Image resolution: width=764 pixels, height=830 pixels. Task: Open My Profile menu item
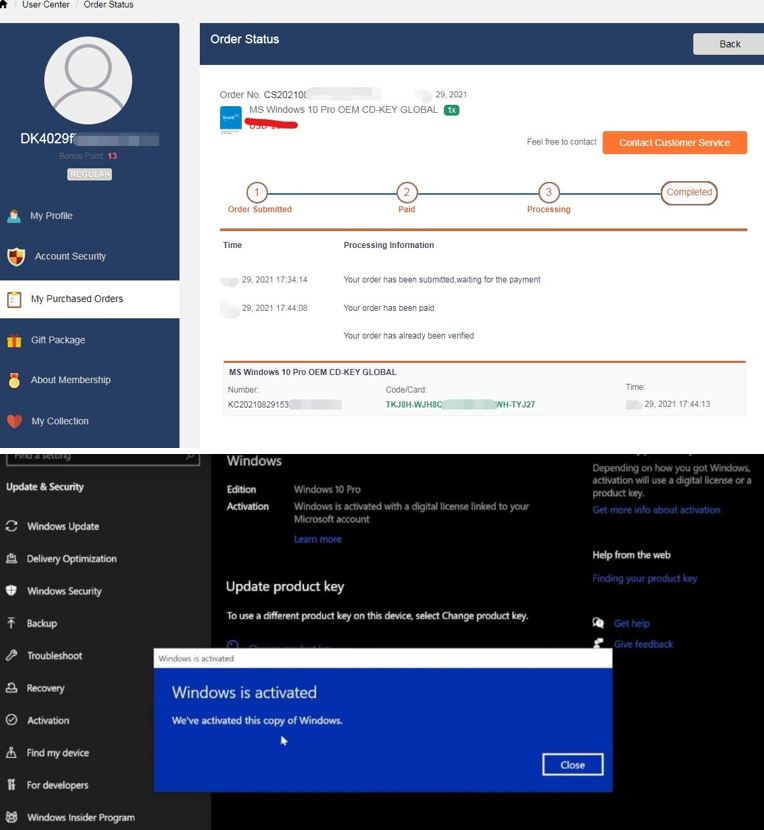(x=51, y=216)
